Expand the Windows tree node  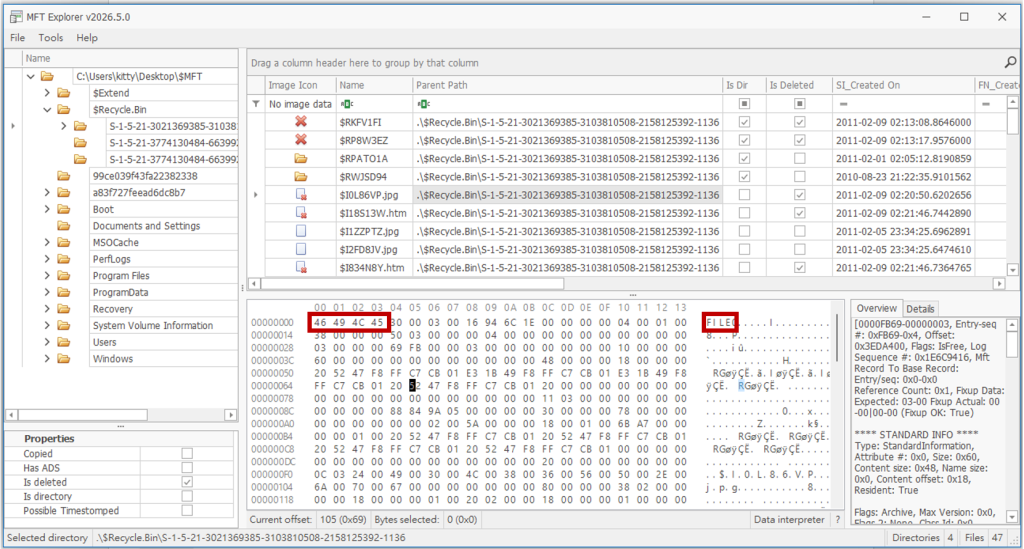pos(47,358)
